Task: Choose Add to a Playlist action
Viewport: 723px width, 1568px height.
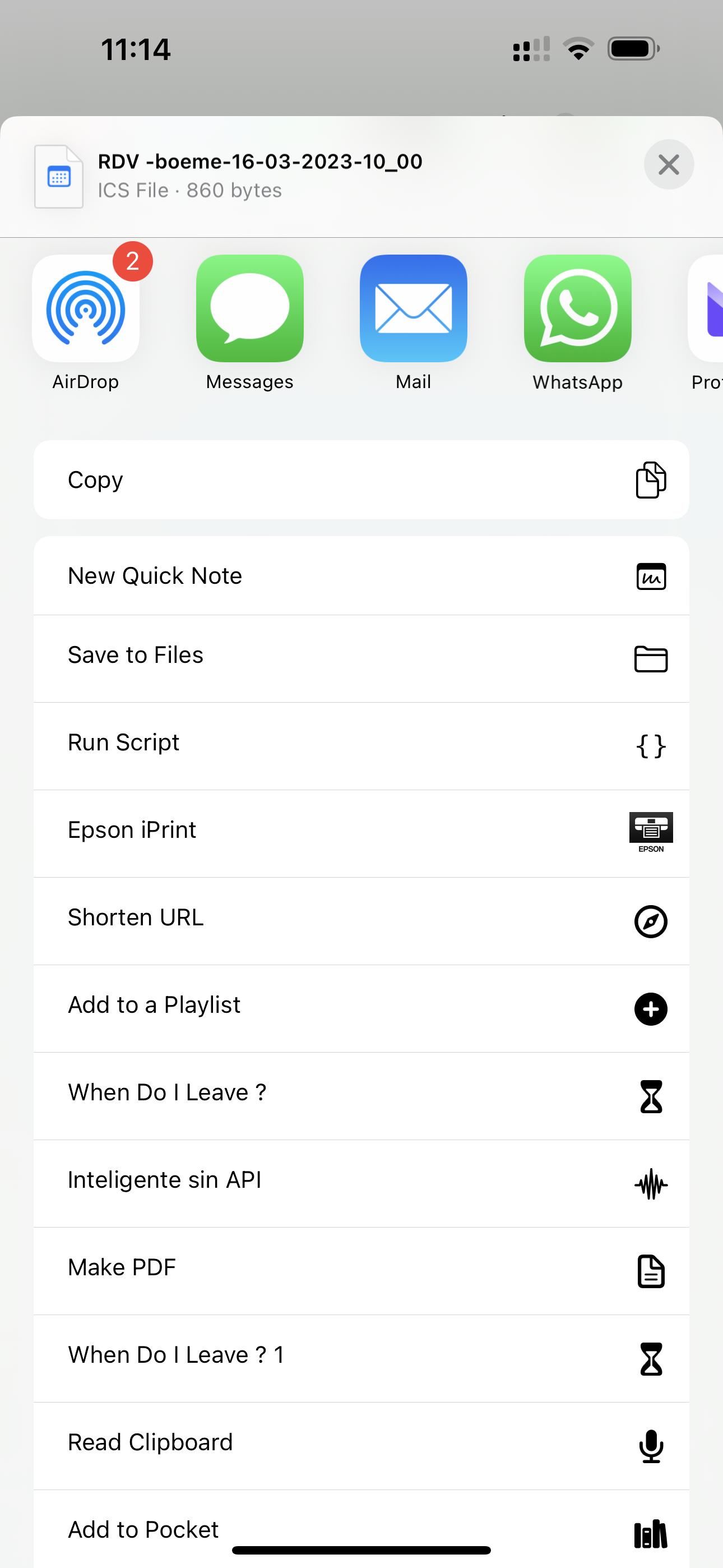Action: [361, 1006]
